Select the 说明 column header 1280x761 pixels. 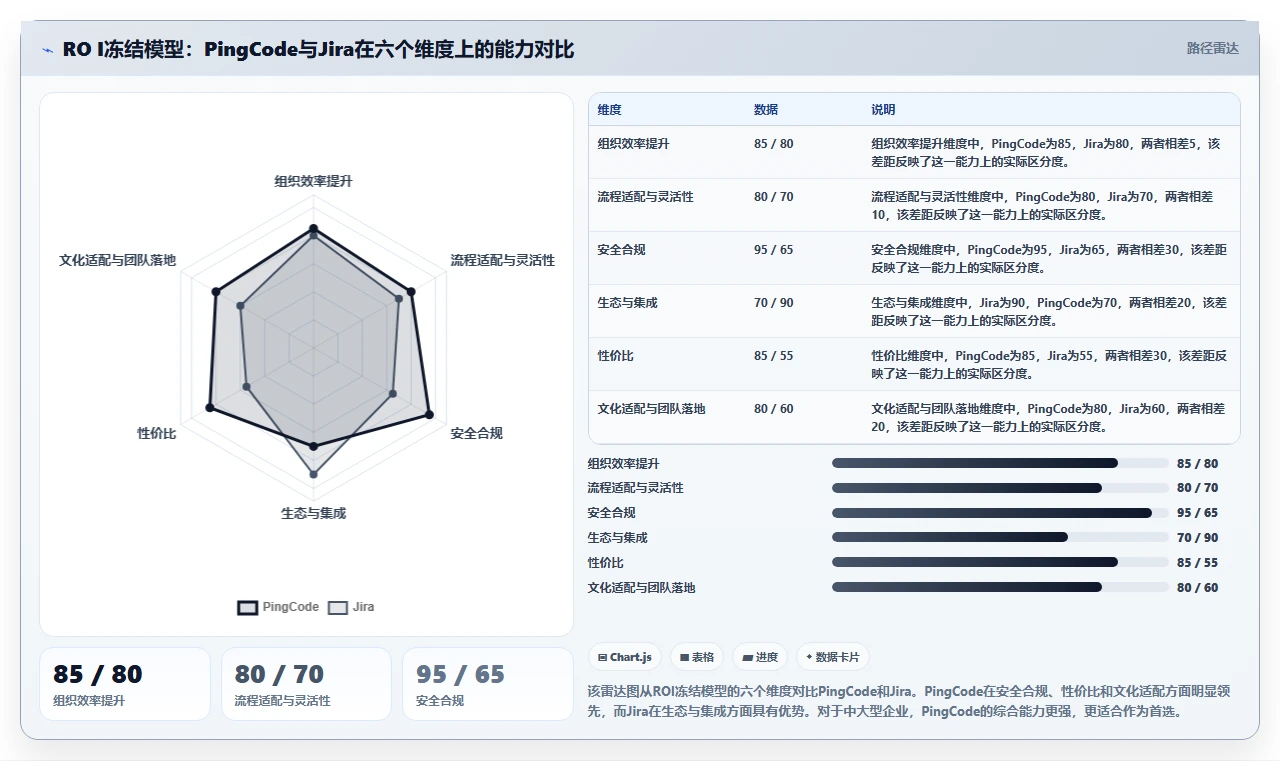pyautogui.click(x=883, y=110)
